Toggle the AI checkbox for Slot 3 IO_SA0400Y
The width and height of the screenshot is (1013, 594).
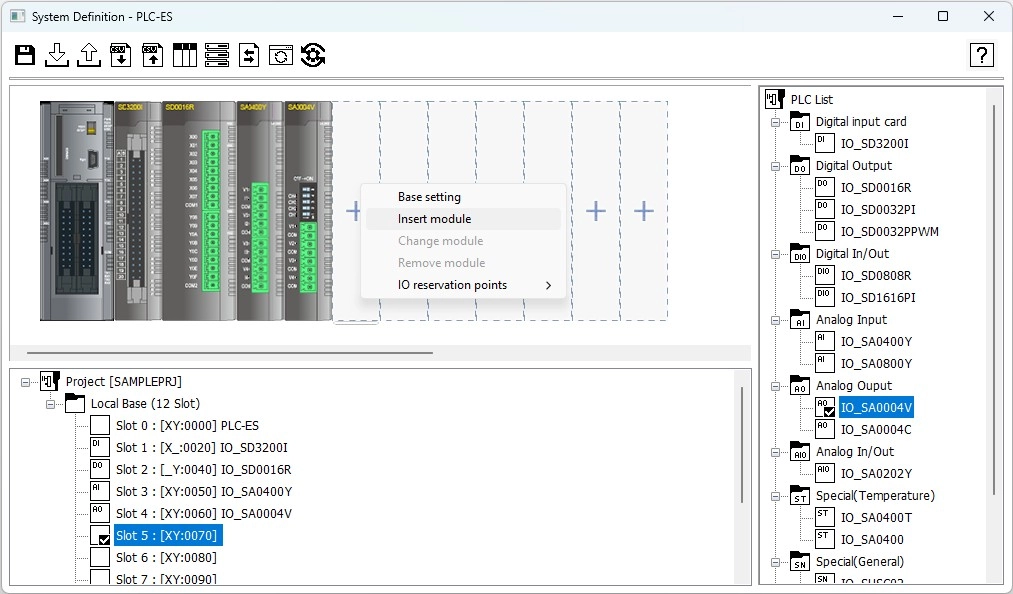tap(99, 491)
